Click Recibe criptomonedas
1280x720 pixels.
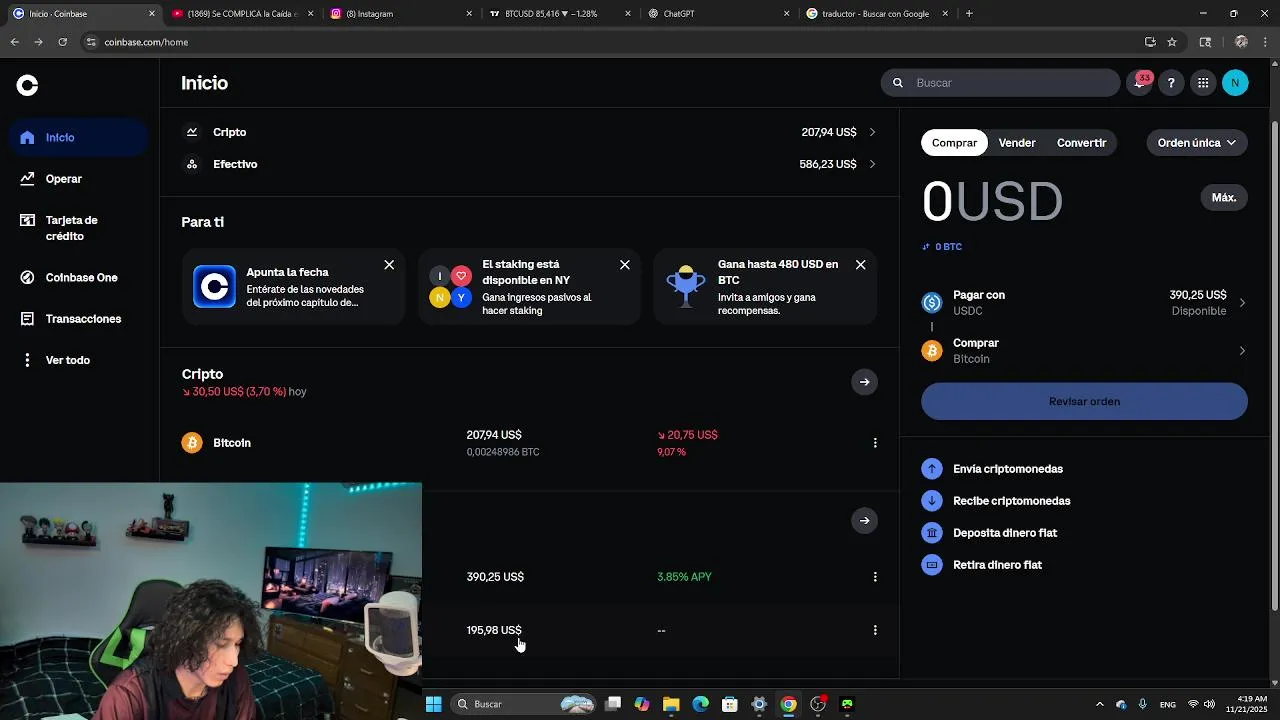coord(1011,501)
